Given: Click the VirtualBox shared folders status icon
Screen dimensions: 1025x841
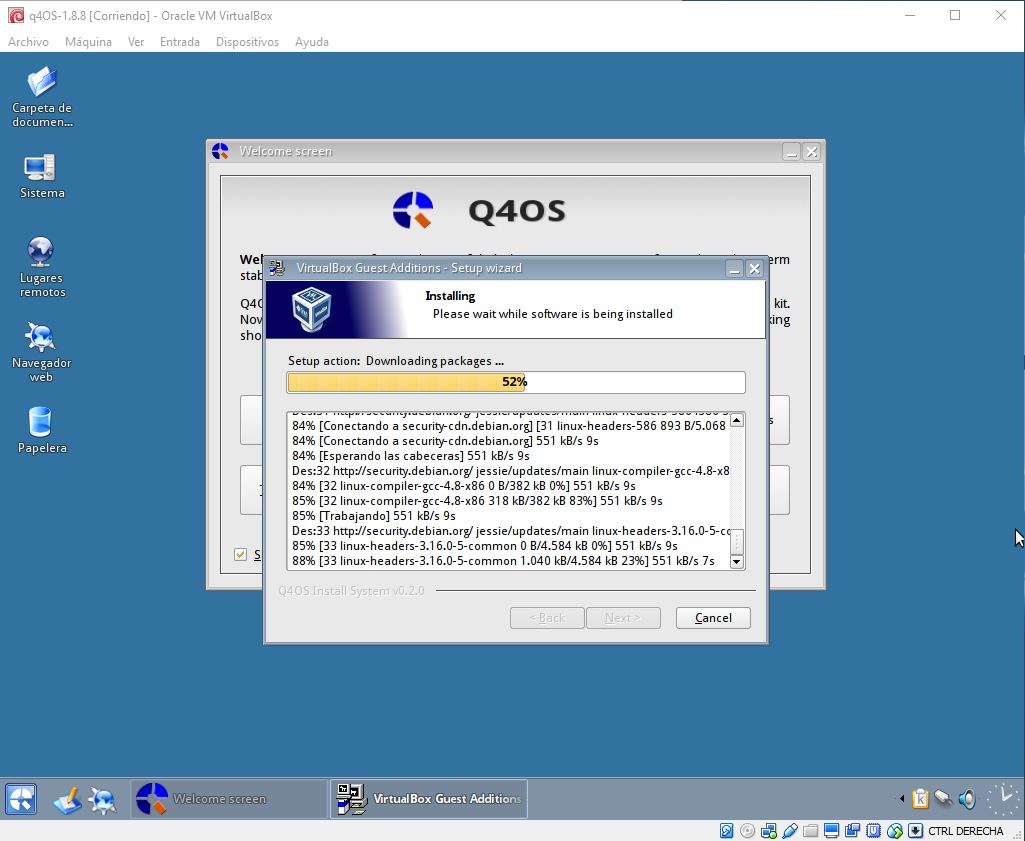Looking at the screenshot, I should pos(811,831).
